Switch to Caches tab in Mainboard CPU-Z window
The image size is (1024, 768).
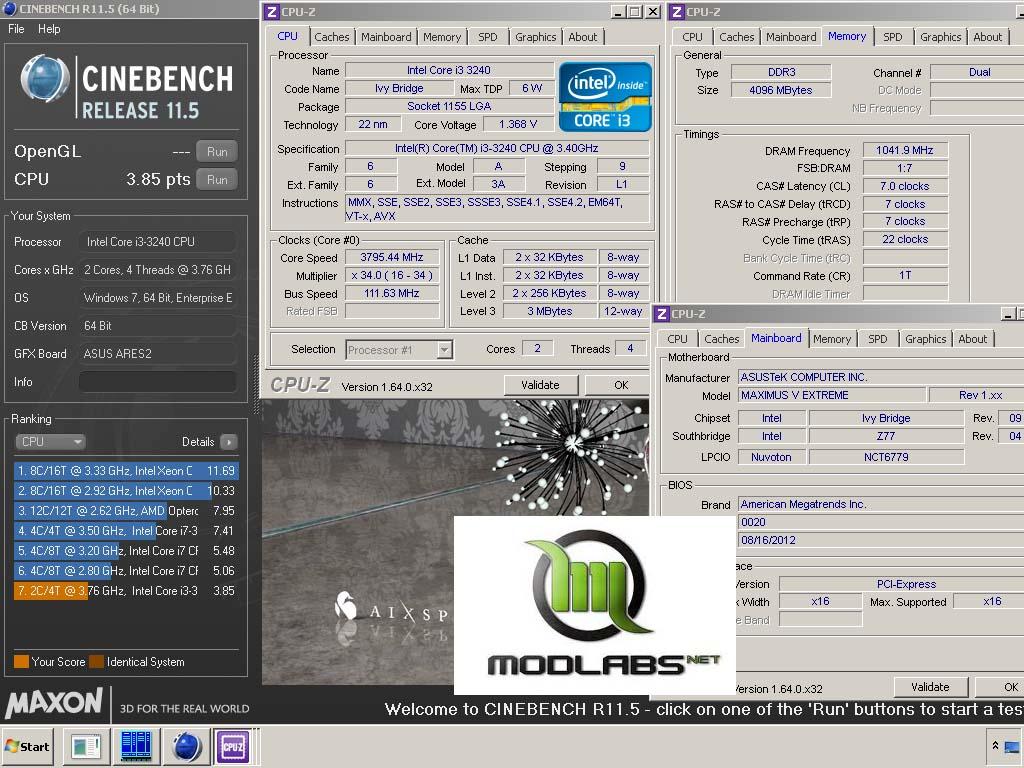click(722, 339)
